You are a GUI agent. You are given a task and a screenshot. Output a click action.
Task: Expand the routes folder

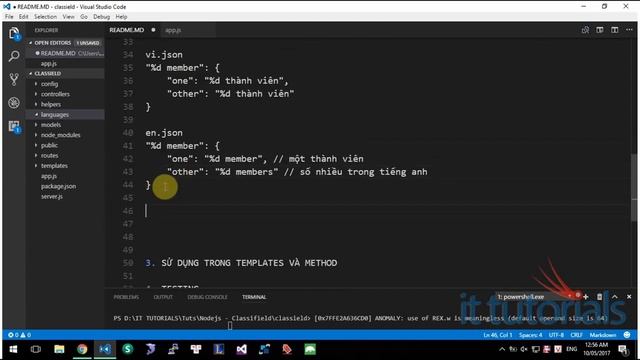(x=49, y=155)
